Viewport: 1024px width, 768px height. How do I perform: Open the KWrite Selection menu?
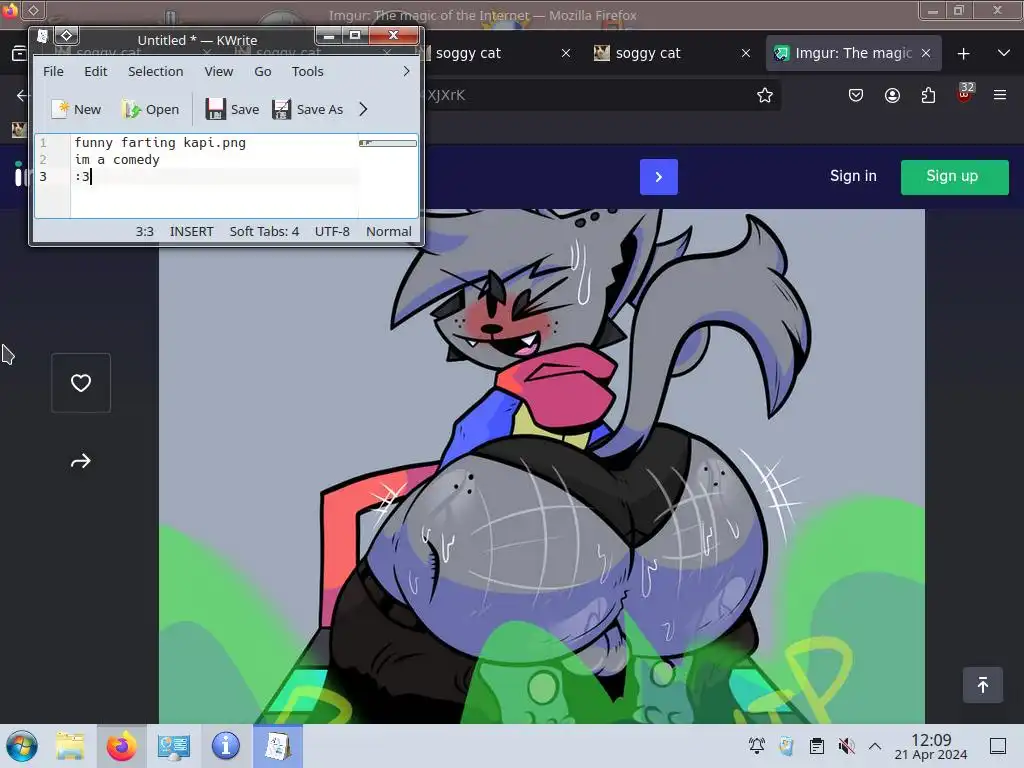click(155, 71)
